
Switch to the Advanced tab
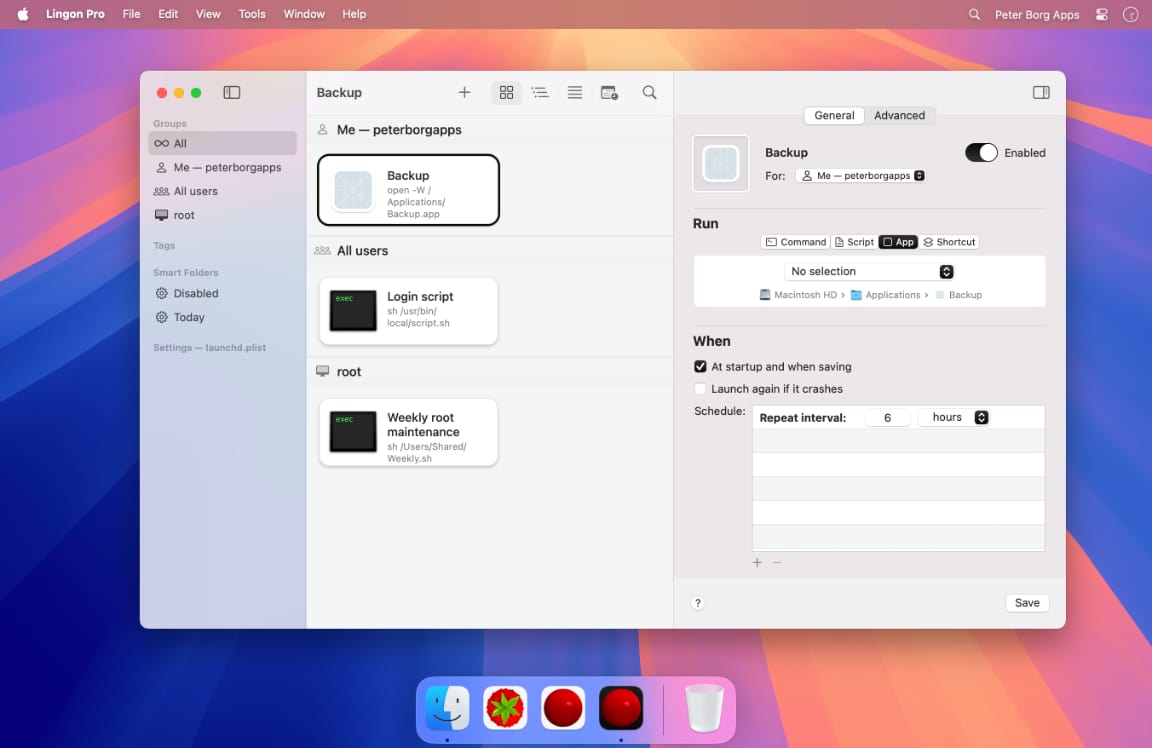[898, 115]
